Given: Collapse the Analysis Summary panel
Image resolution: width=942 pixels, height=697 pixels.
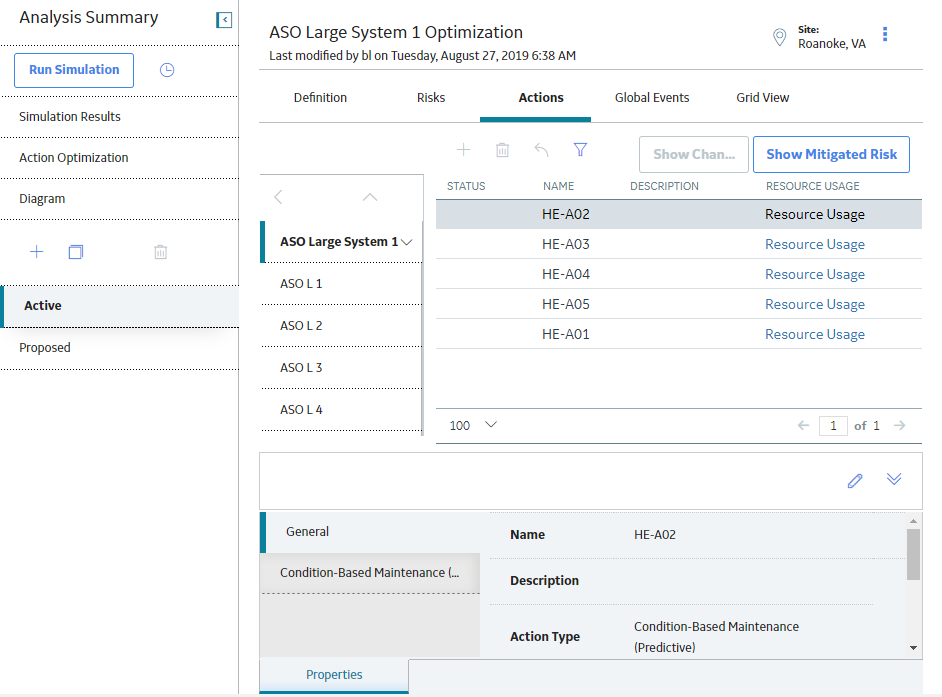Looking at the screenshot, I should 224,20.
